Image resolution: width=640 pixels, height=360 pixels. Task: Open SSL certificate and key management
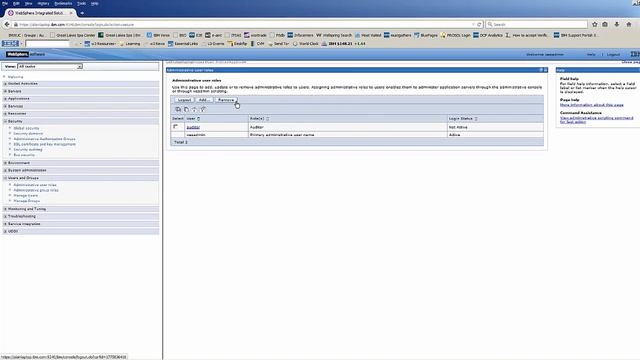point(44,144)
